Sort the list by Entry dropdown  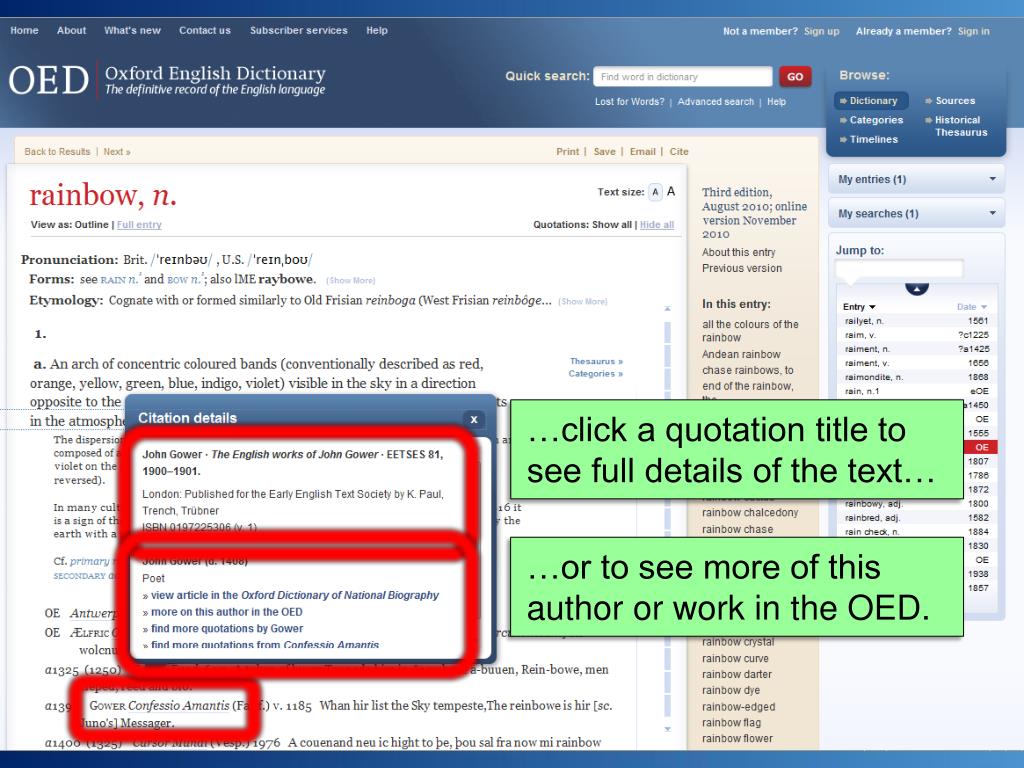coord(859,307)
